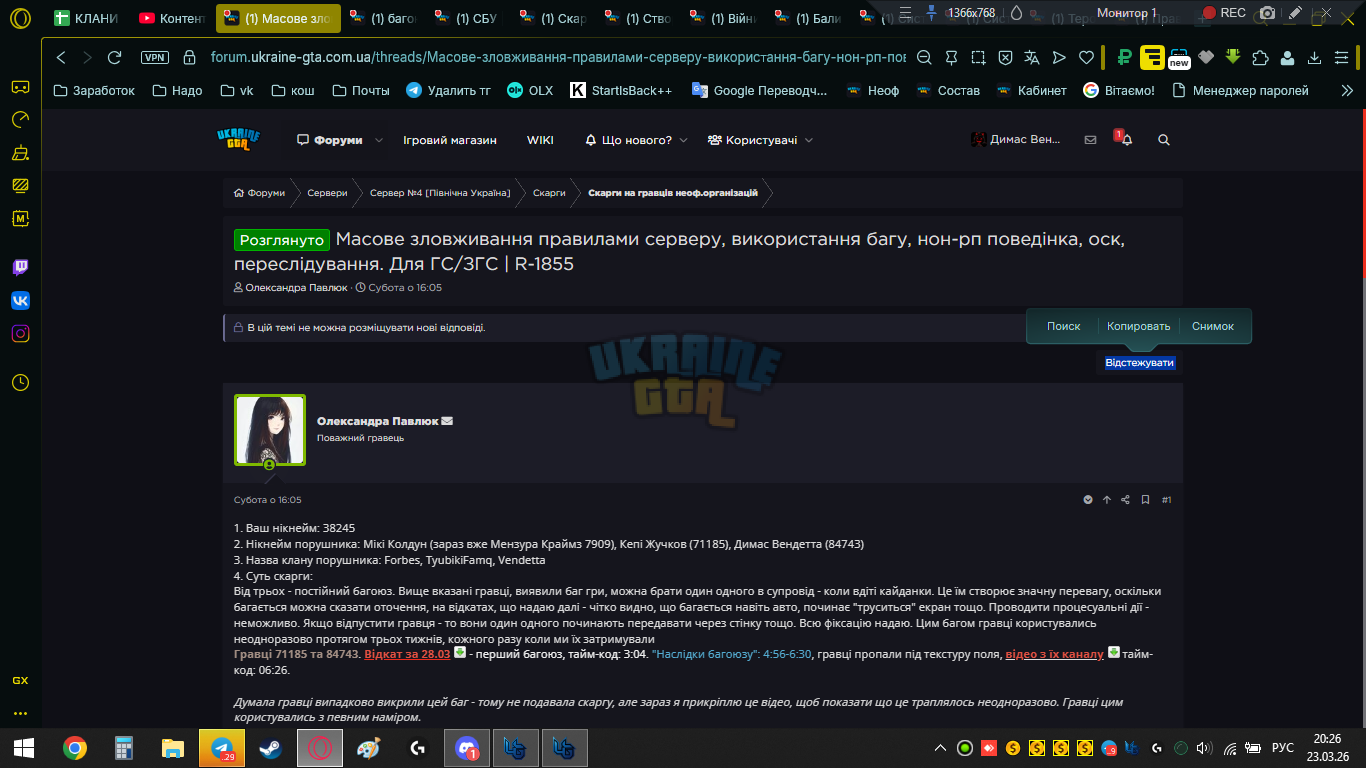The height and width of the screenshot is (768, 1366).
Task: Open OLX bookmark
Action: pyautogui.click(x=530, y=90)
